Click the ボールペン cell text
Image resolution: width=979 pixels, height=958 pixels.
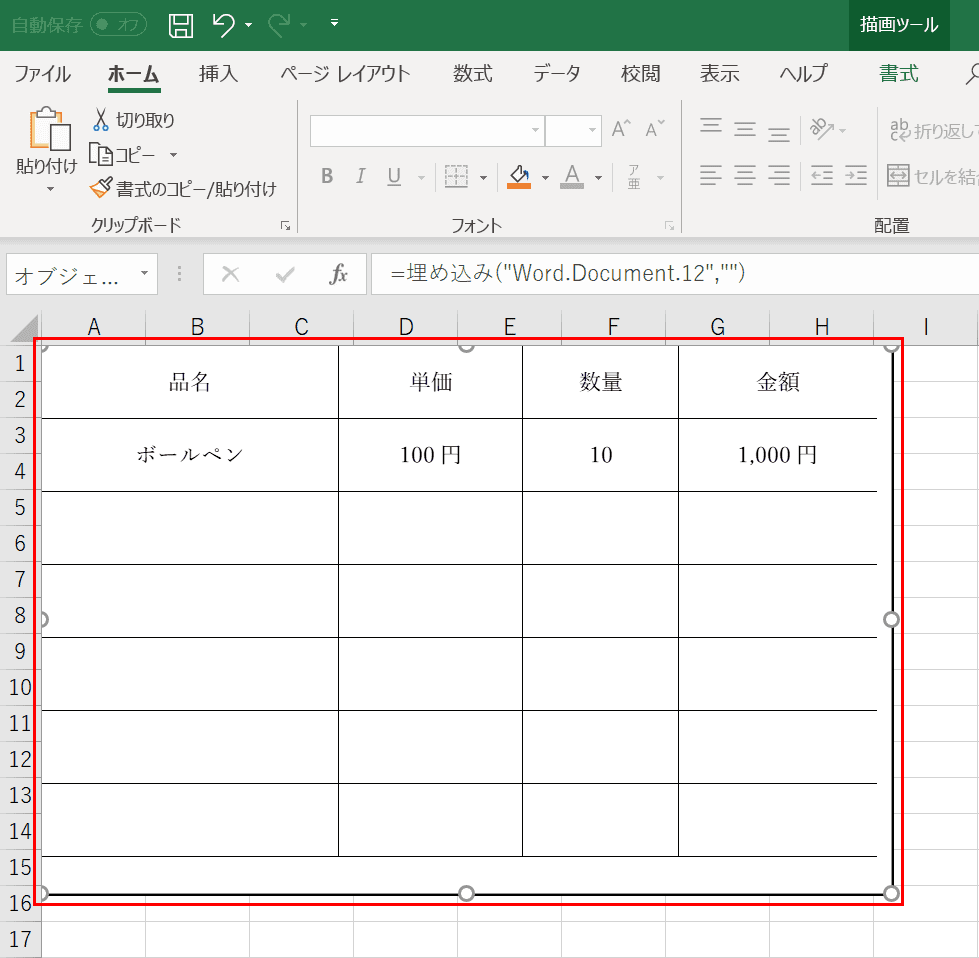(x=190, y=455)
